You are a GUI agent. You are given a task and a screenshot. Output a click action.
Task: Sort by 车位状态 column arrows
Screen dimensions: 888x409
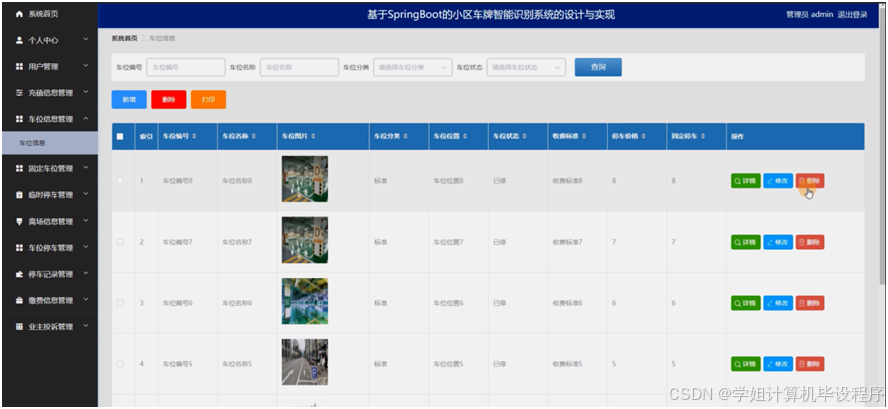coord(524,137)
